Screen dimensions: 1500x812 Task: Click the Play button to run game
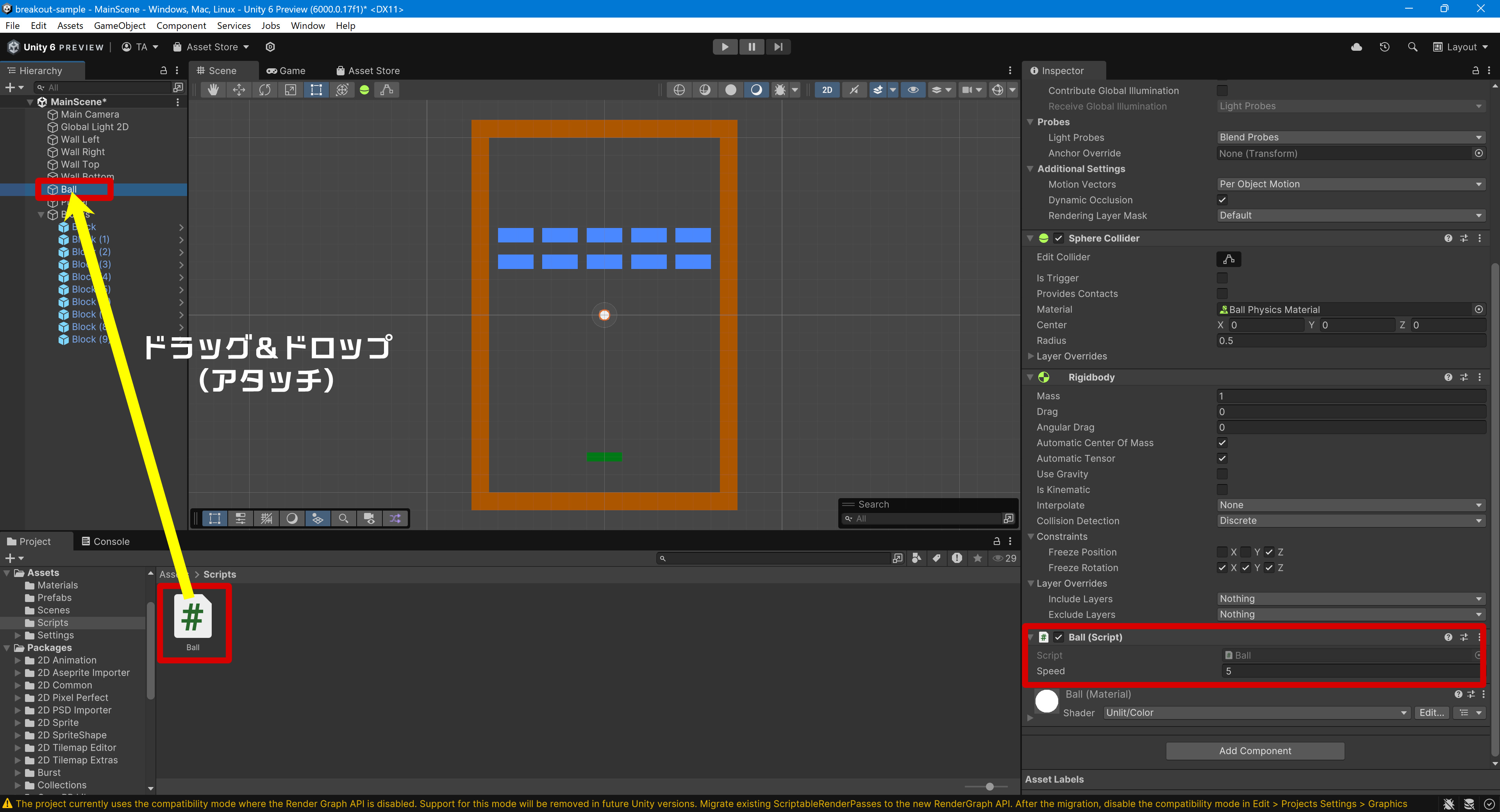click(724, 46)
